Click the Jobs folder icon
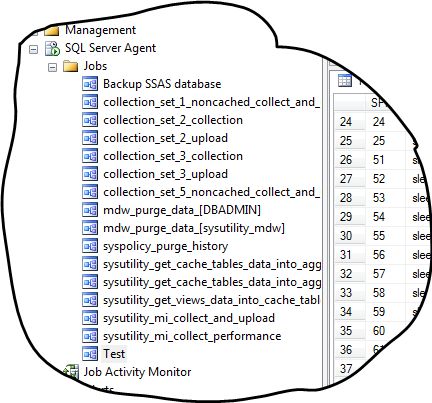 tap(71, 66)
